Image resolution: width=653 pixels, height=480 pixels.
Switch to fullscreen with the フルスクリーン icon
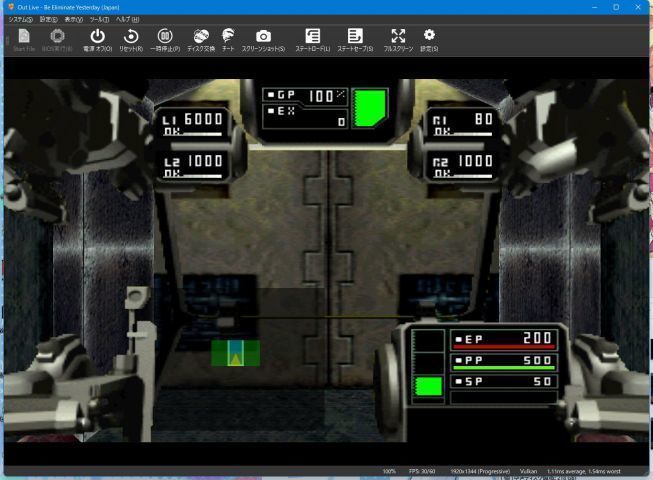point(398,40)
